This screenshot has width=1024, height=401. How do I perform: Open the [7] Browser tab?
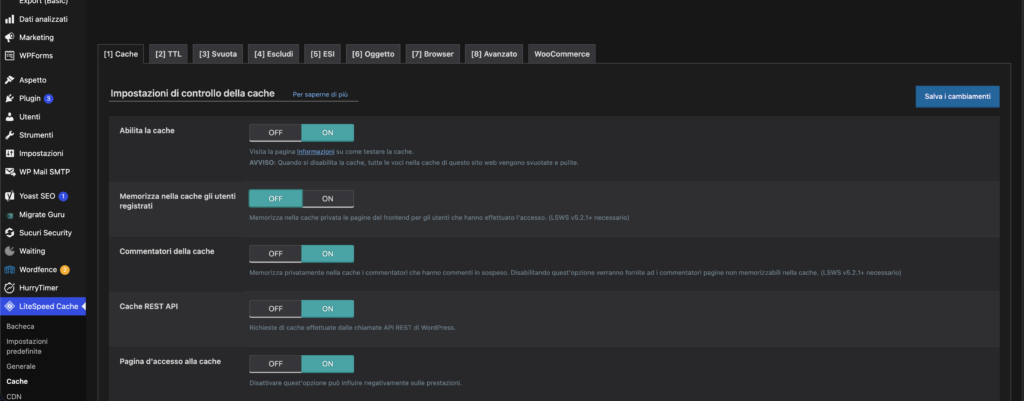[432, 54]
